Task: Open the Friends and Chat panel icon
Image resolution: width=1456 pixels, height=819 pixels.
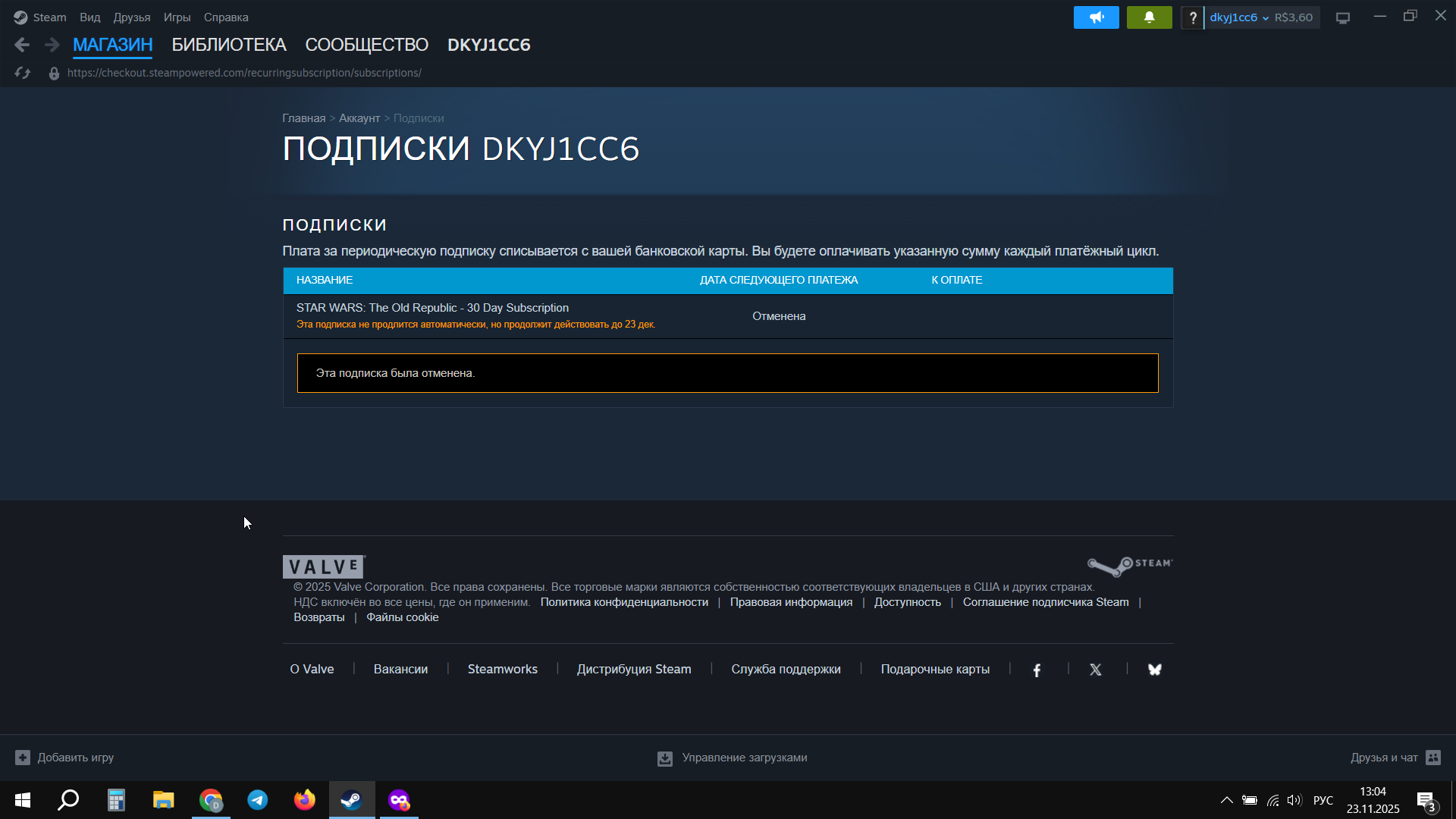Action: coord(1433,758)
